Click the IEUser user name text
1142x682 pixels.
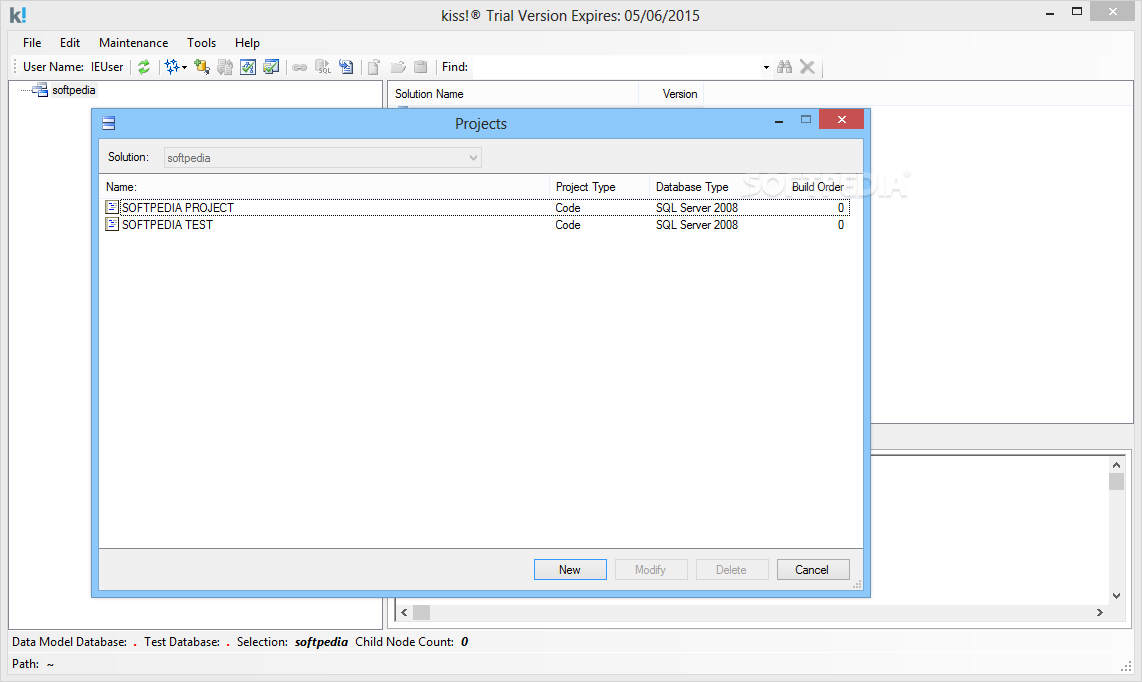[x=107, y=67]
